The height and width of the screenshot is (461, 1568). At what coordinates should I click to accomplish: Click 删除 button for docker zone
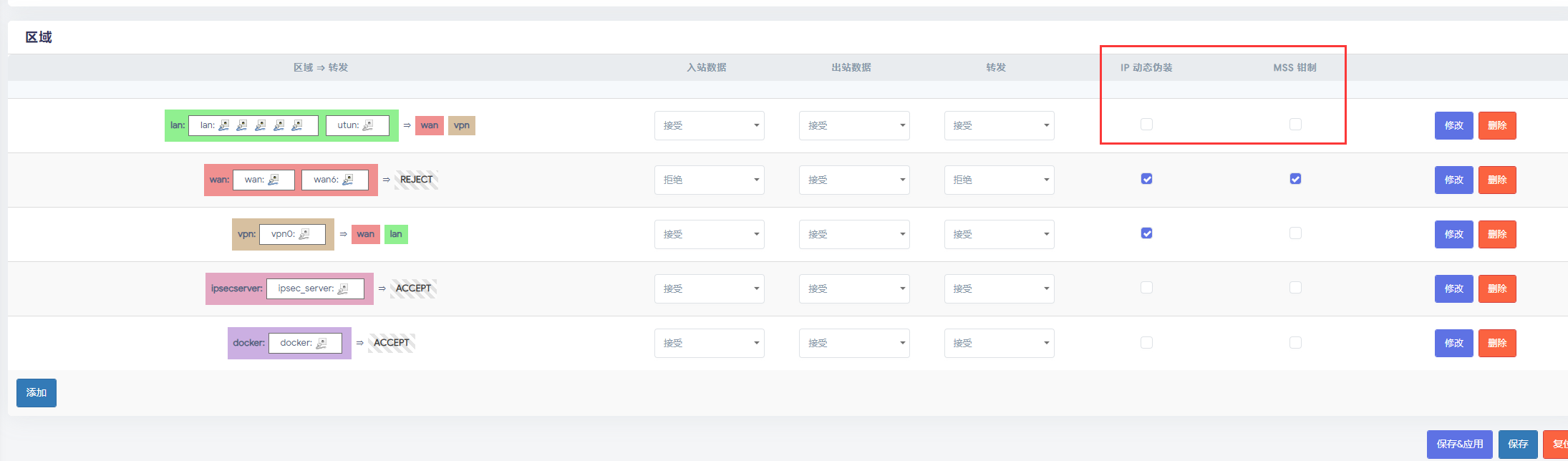(1497, 343)
